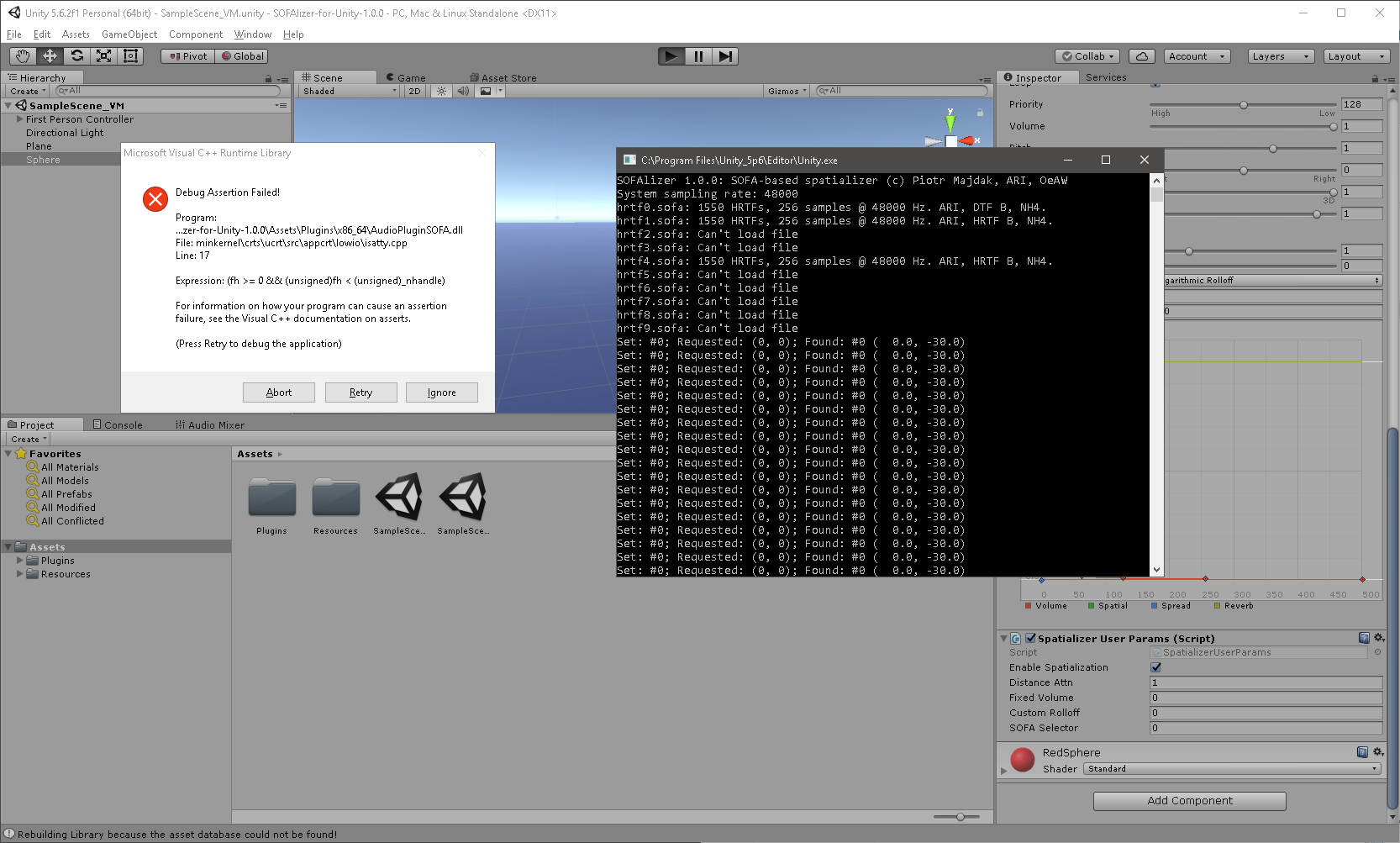Enable Spatialization in Spatializer User Params

point(1155,666)
